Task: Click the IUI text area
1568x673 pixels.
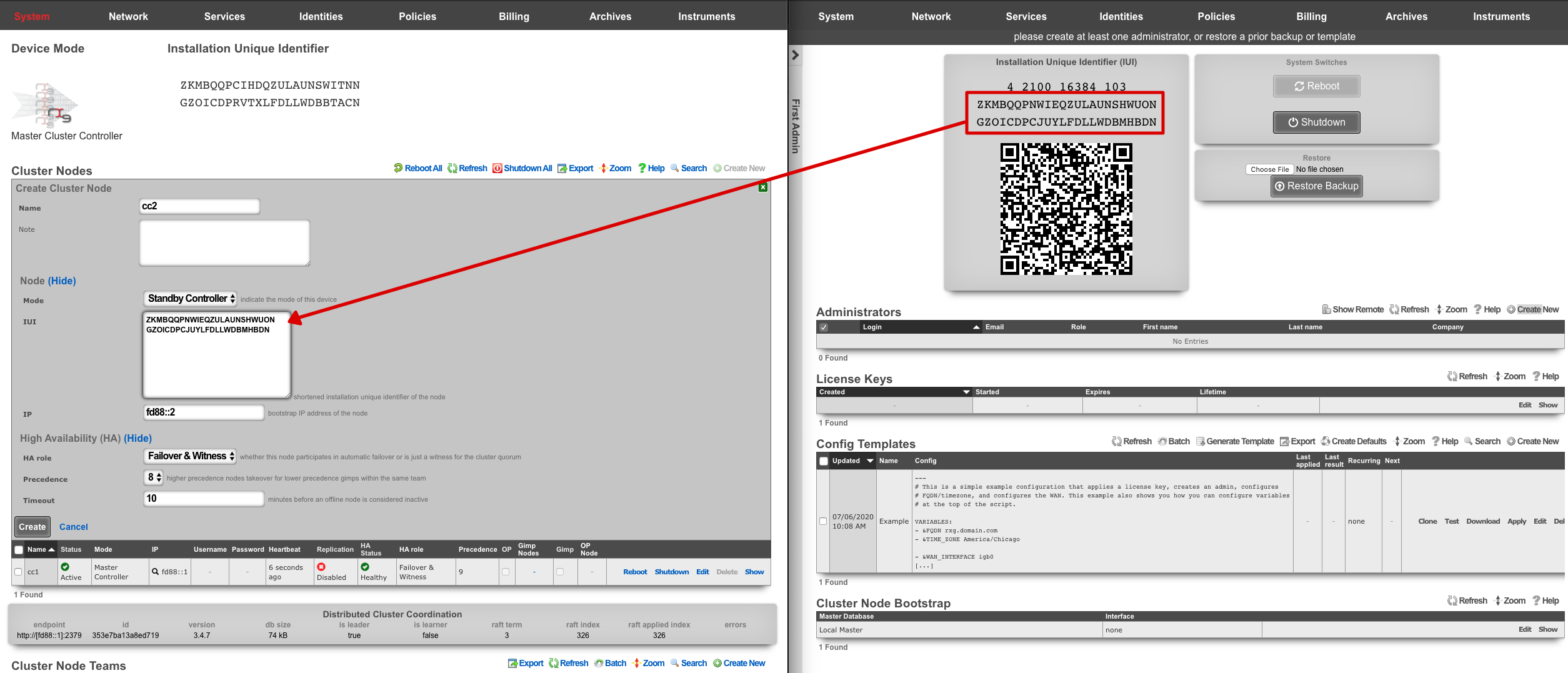Action: (x=217, y=354)
